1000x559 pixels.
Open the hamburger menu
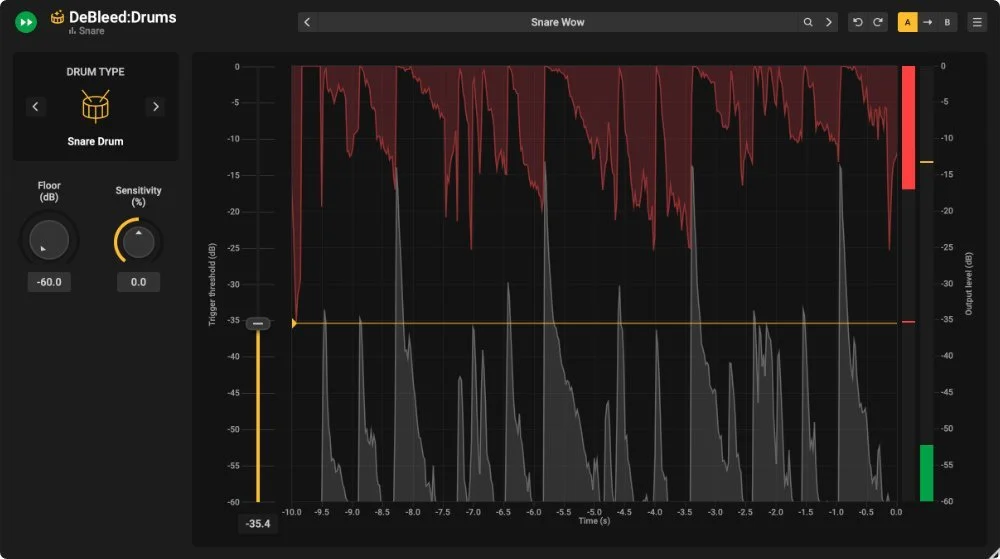tap(976, 22)
